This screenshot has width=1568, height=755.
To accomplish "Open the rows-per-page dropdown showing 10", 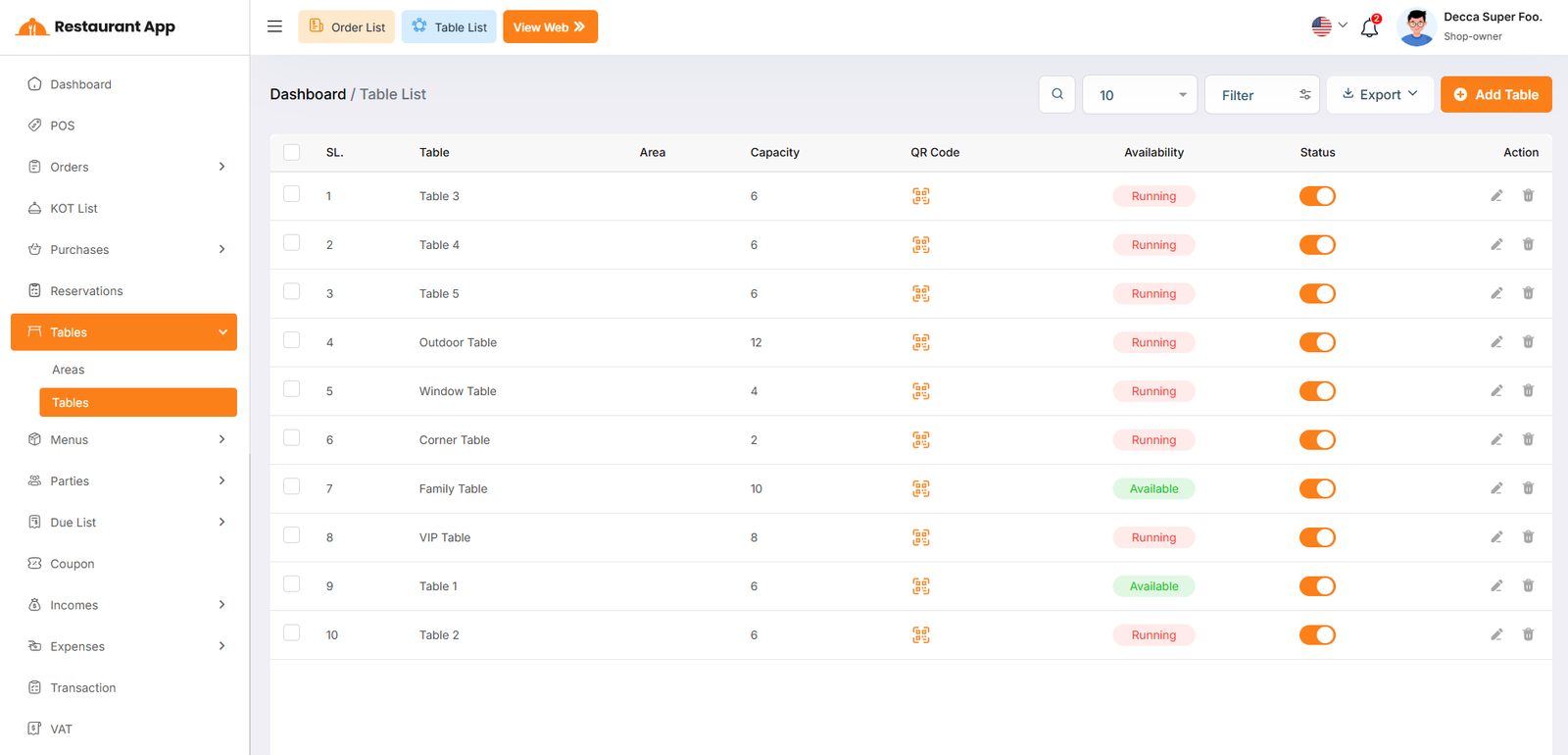I will tap(1139, 95).
